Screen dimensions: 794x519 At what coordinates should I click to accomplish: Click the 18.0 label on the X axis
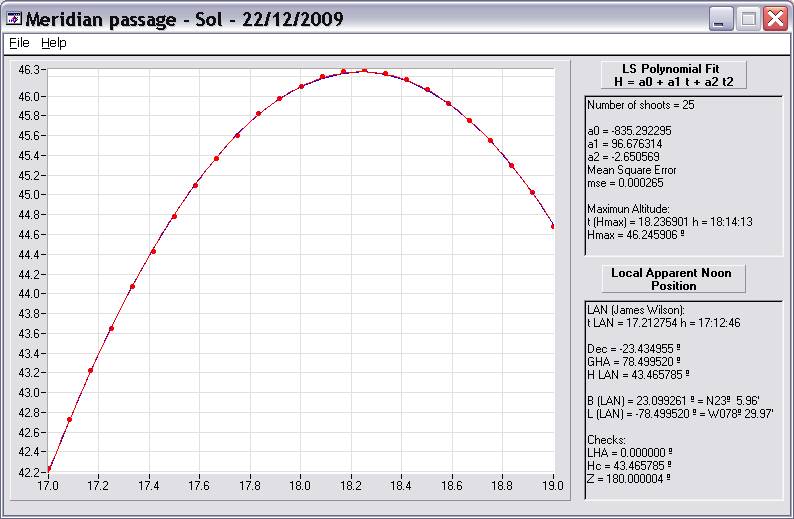tap(300, 485)
